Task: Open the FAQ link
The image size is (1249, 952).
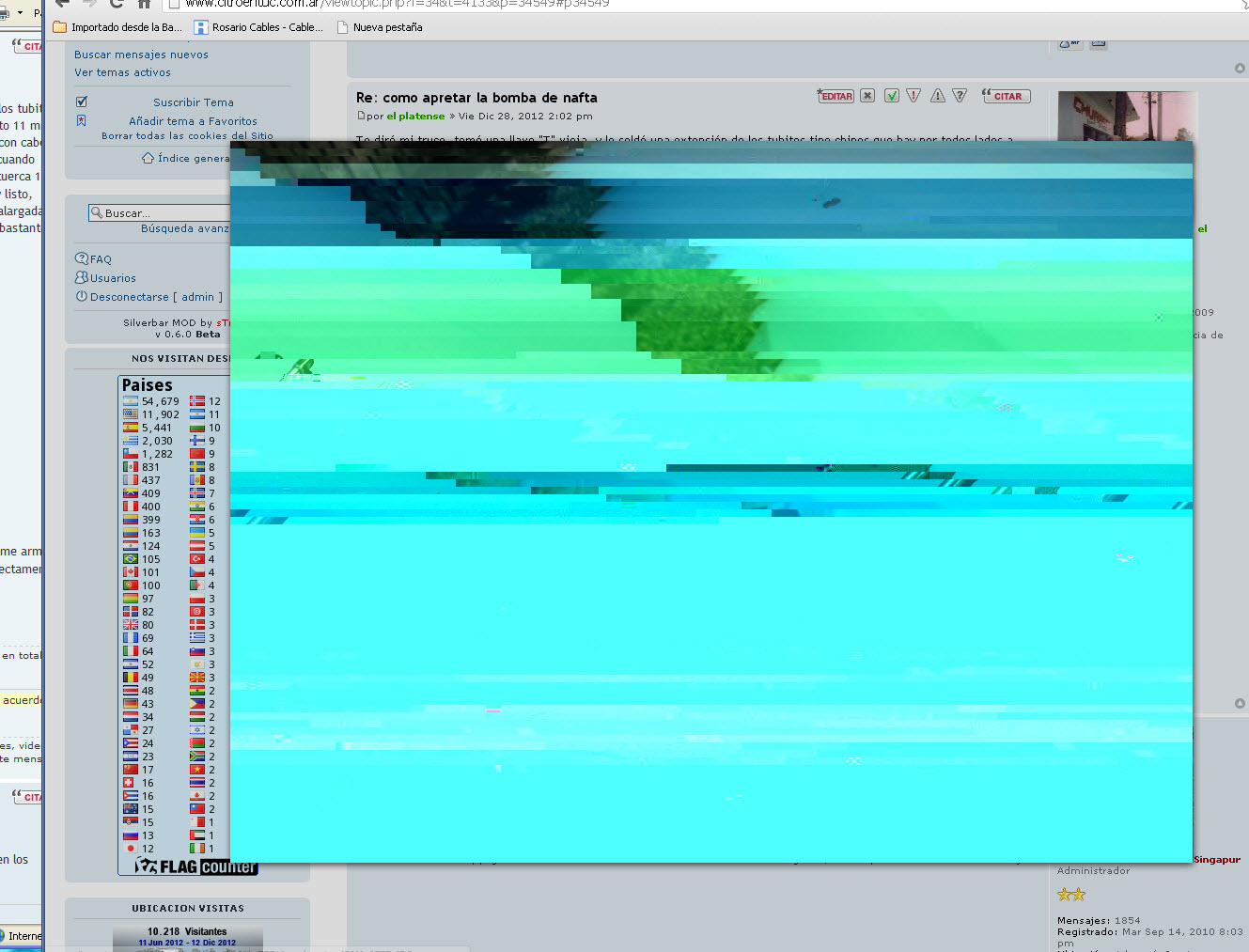Action: tap(101, 259)
